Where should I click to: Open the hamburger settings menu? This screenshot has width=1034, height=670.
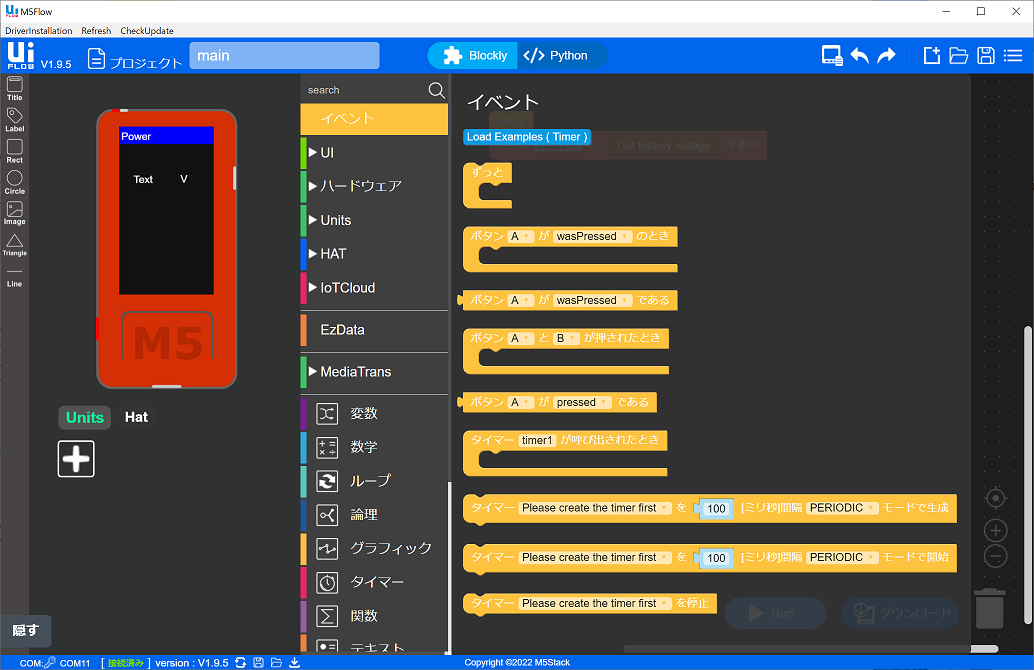click(1013, 56)
